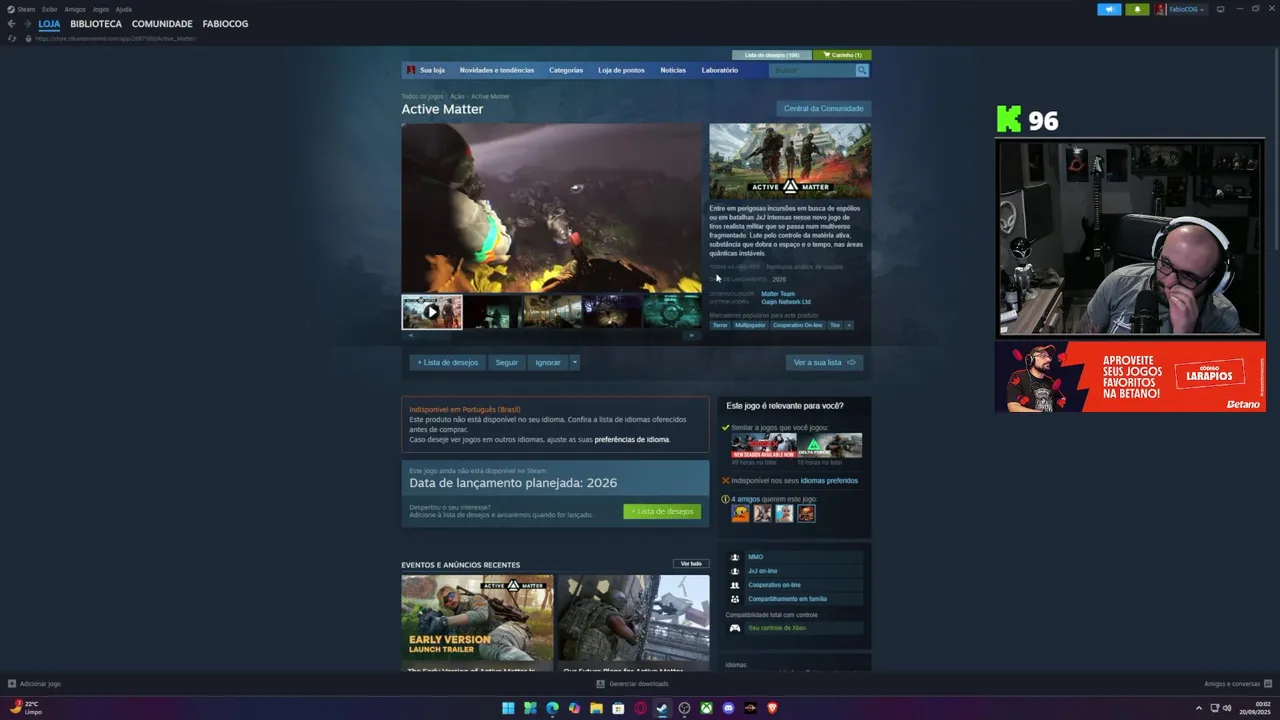The width and height of the screenshot is (1280, 720).
Task: Open Novidades e tendências menu
Action: click(497, 70)
